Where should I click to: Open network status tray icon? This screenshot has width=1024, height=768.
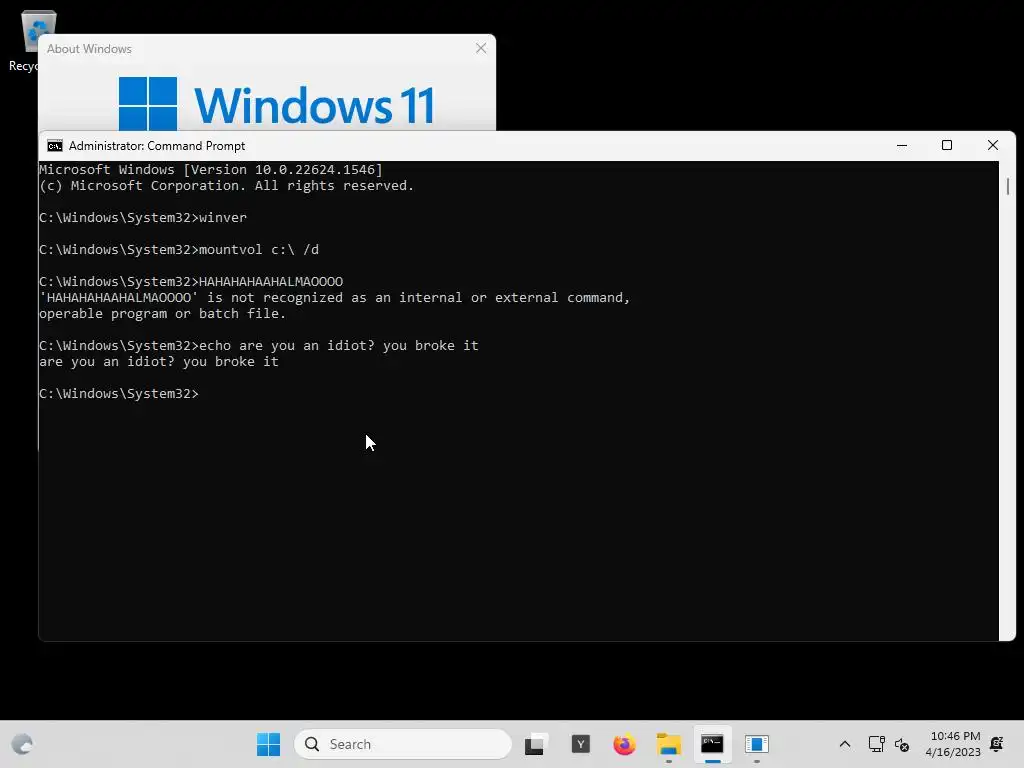(876, 744)
